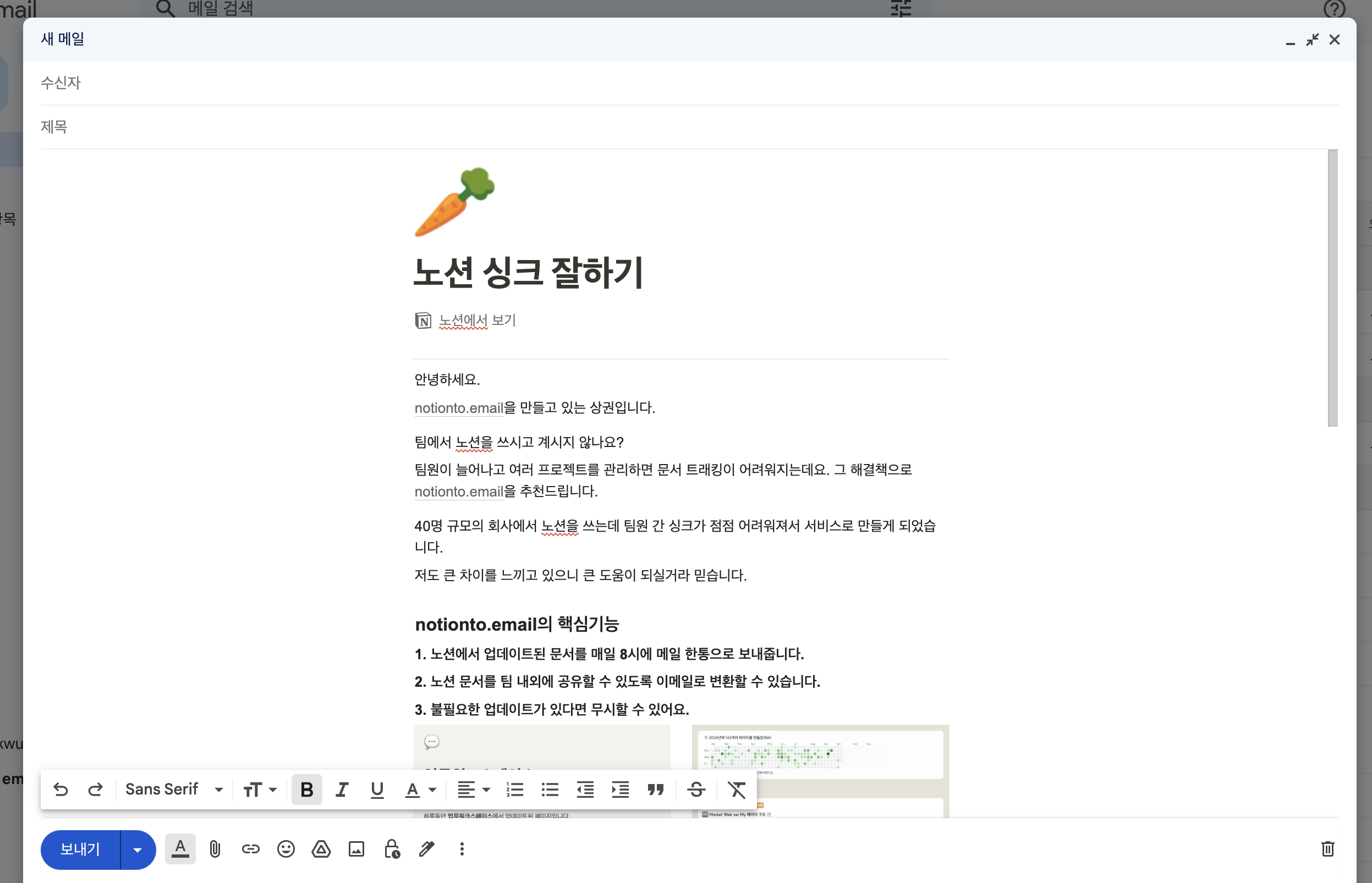Toggle underline formatting
Image resolution: width=1372 pixels, height=883 pixels.
pyautogui.click(x=377, y=789)
